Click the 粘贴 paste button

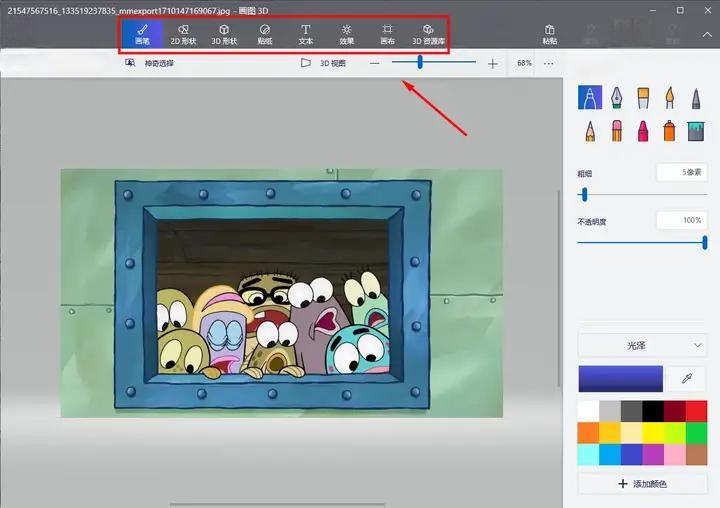(550, 35)
